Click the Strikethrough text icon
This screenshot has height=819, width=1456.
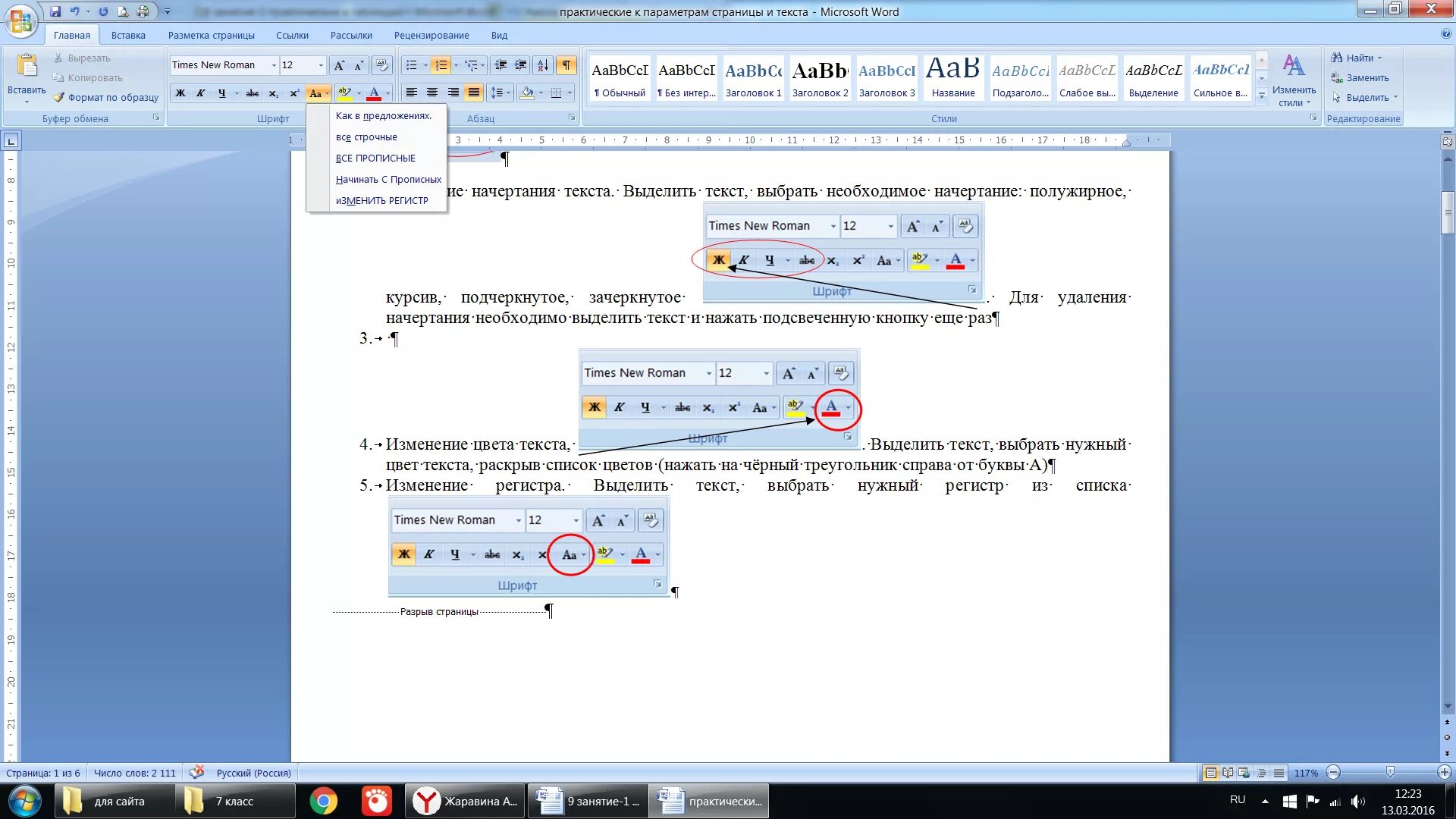pos(252,92)
